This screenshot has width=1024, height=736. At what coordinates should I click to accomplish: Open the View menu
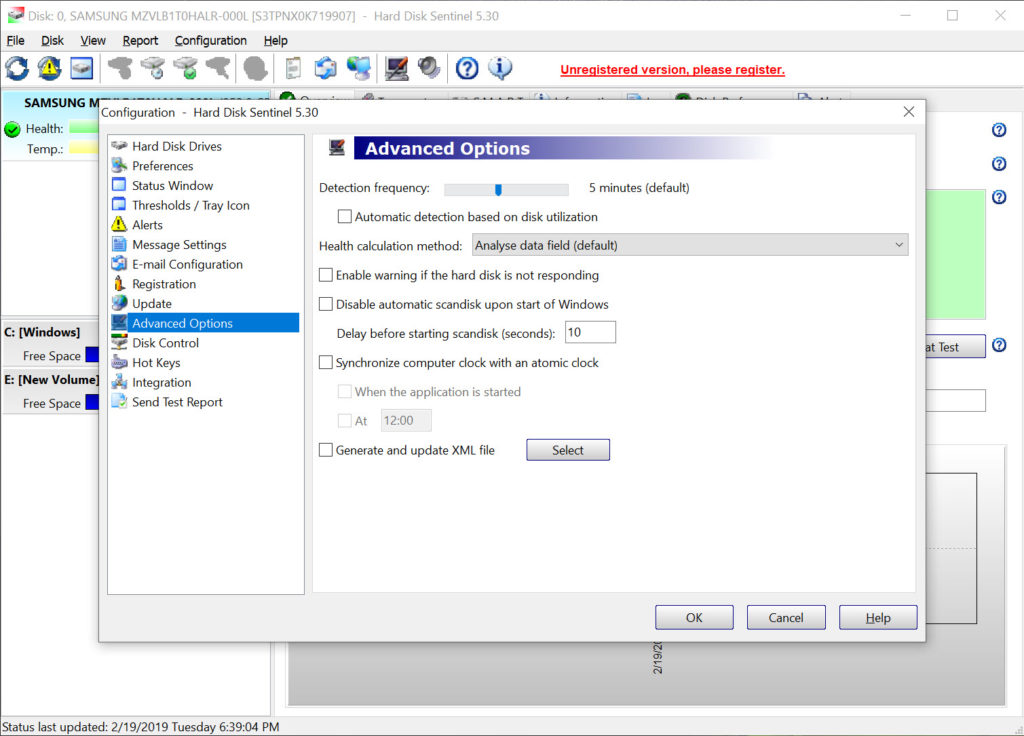[93, 40]
